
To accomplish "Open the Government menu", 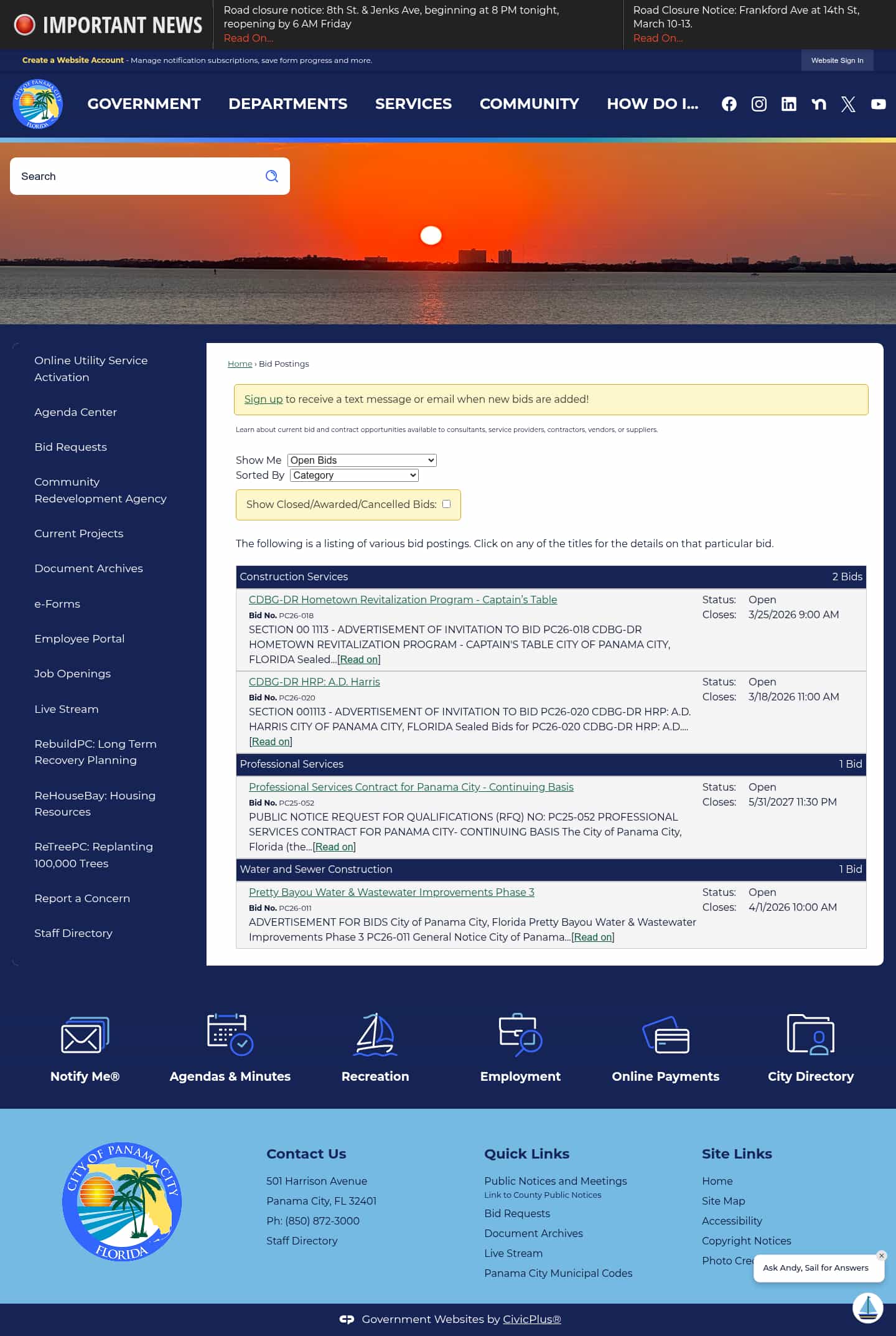I will 144,104.
